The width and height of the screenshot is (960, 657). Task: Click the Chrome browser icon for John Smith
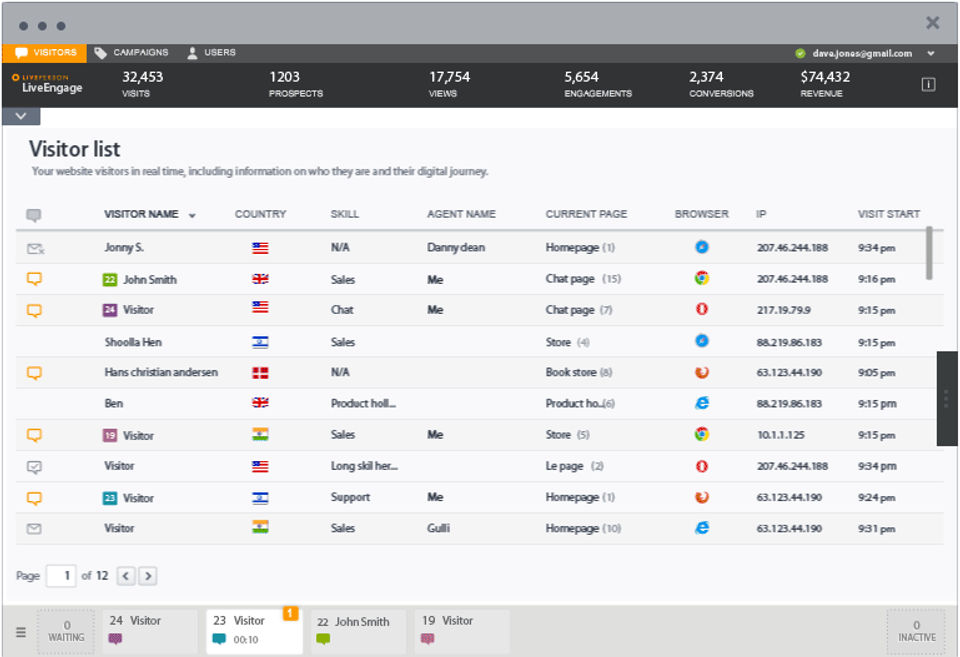pos(702,279)
